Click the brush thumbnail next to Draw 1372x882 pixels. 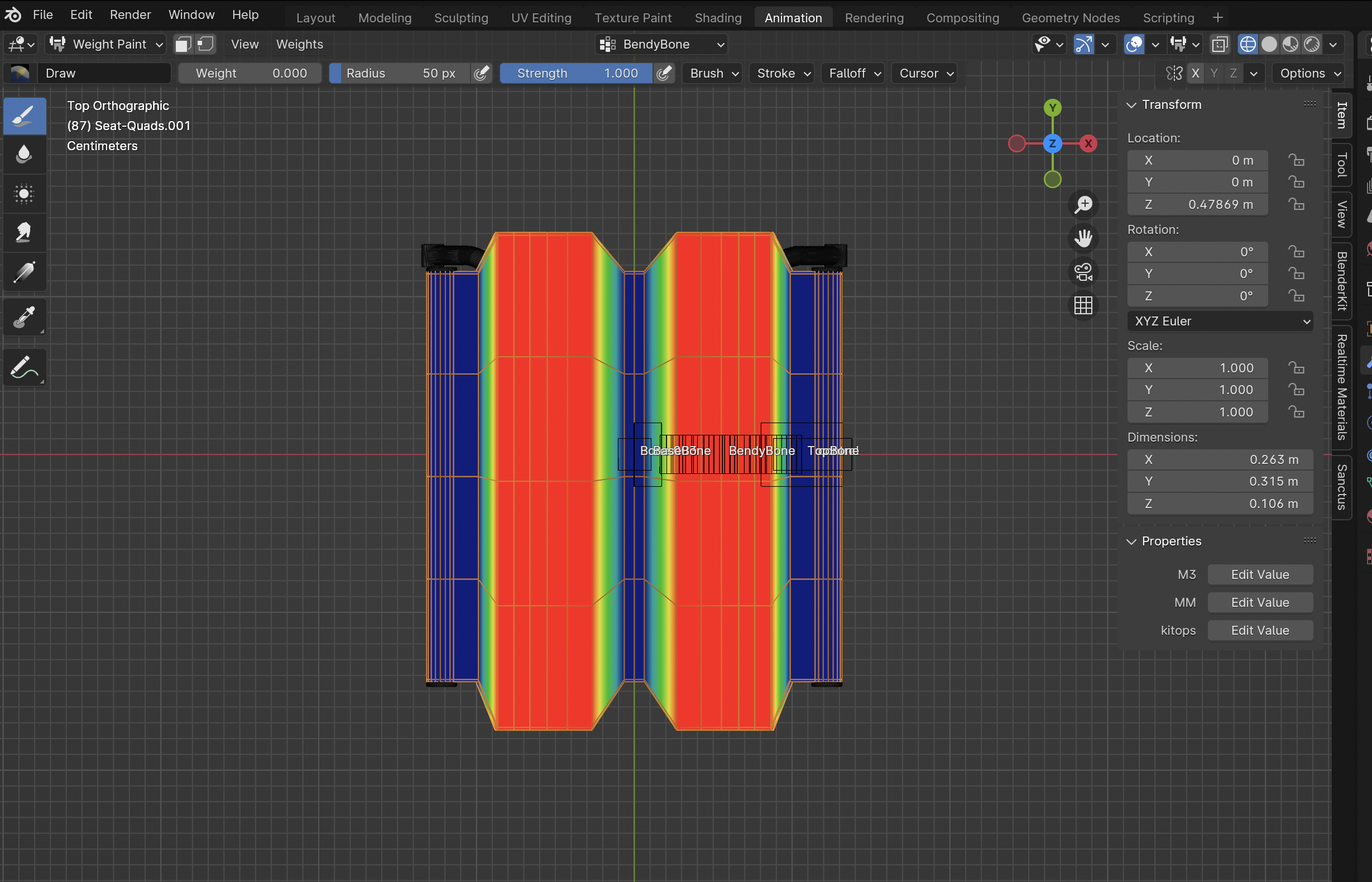(20, 73)
